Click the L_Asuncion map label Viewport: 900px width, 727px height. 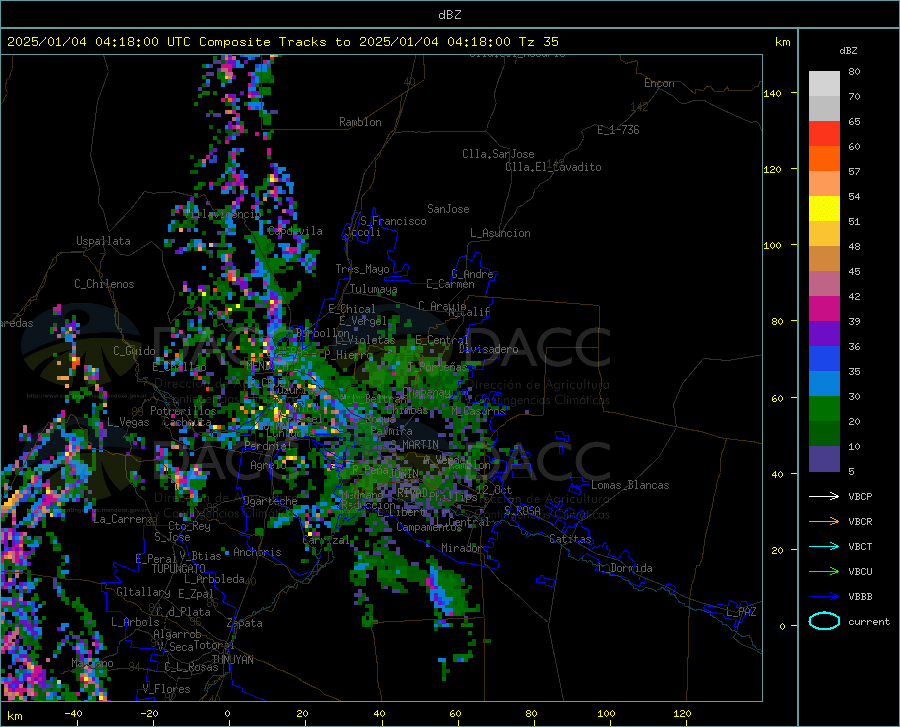coord(500,233)
